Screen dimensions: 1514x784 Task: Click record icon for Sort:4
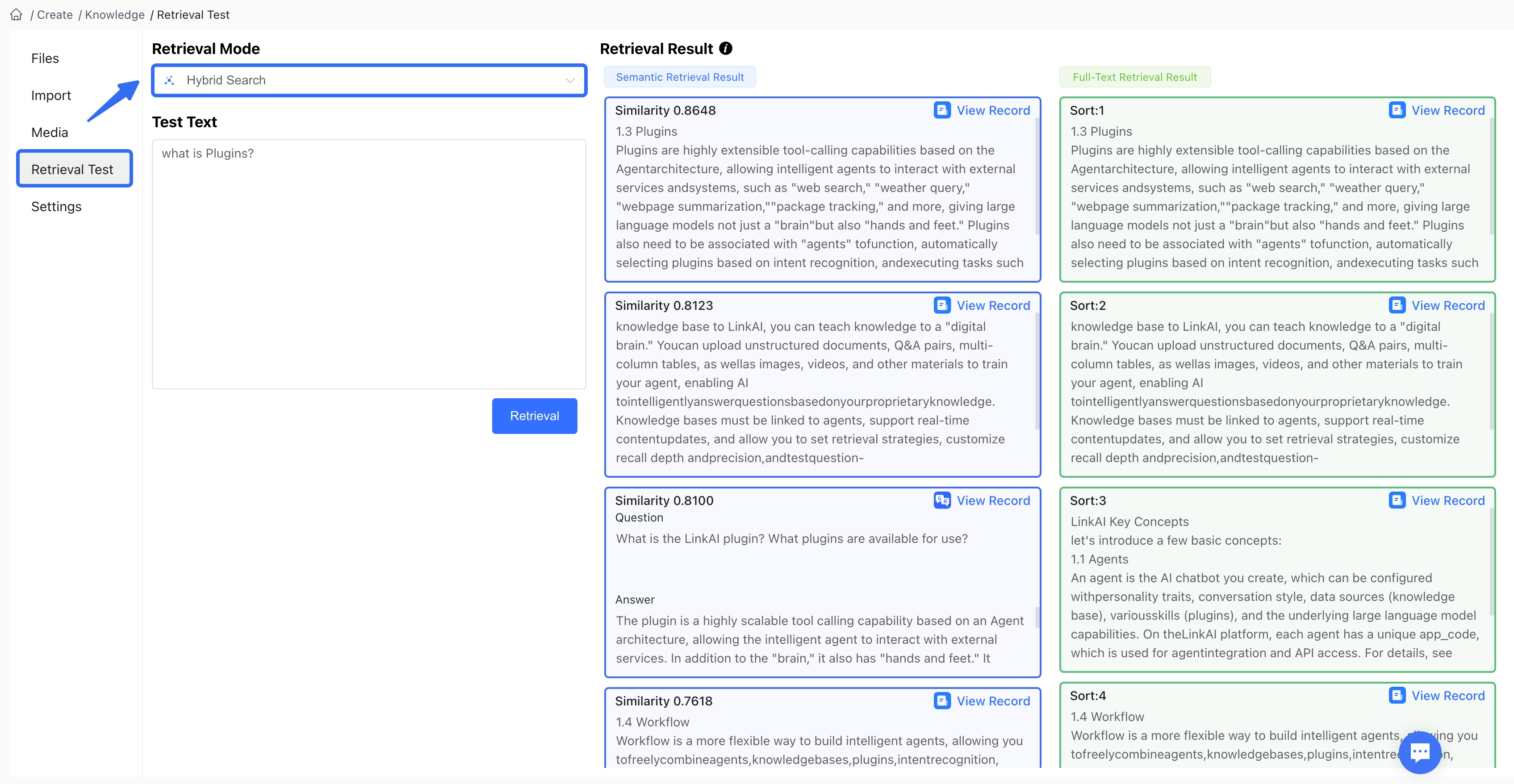(1397, 696)
